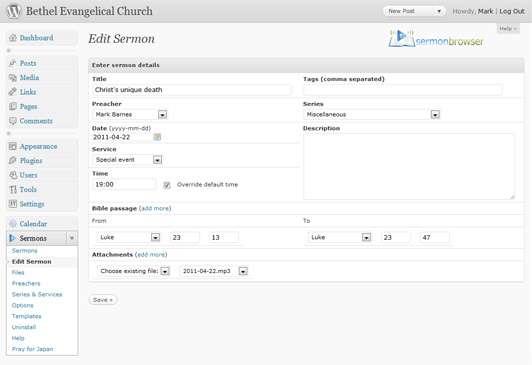
Task: Click add more next to Bible passage
Action: (155, 208)
